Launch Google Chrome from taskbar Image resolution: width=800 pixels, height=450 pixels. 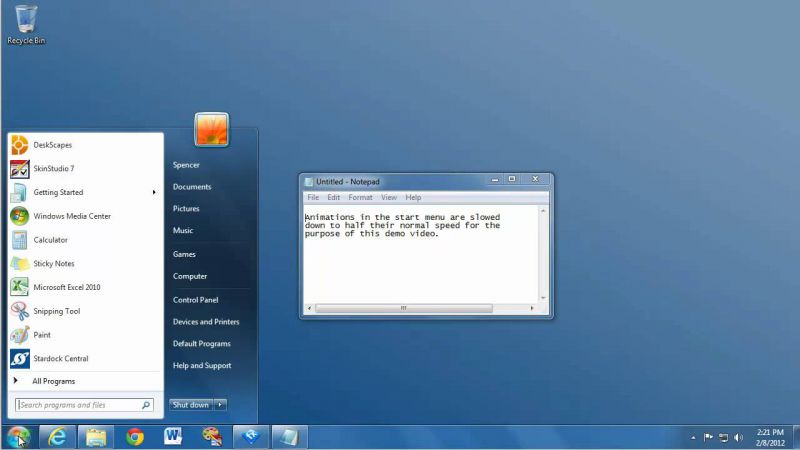tap(135, 437)
